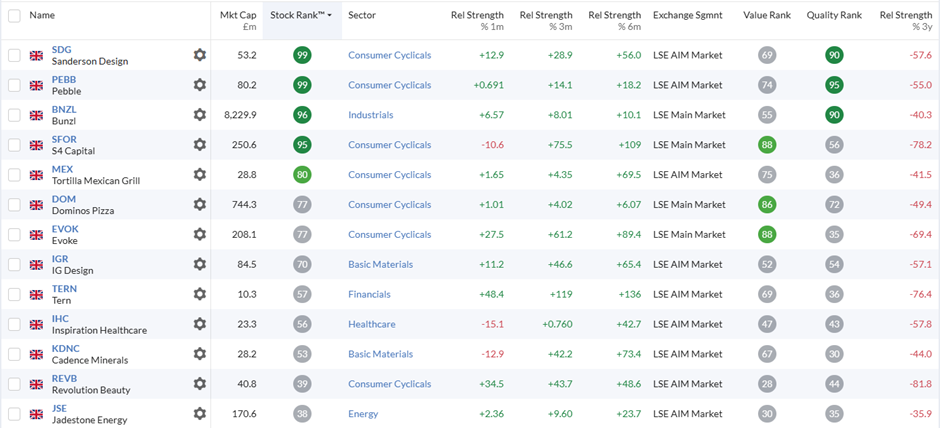Tick the checkbox for SFOR S4 Capital
The image size is (940, 428).
(14, 144)
